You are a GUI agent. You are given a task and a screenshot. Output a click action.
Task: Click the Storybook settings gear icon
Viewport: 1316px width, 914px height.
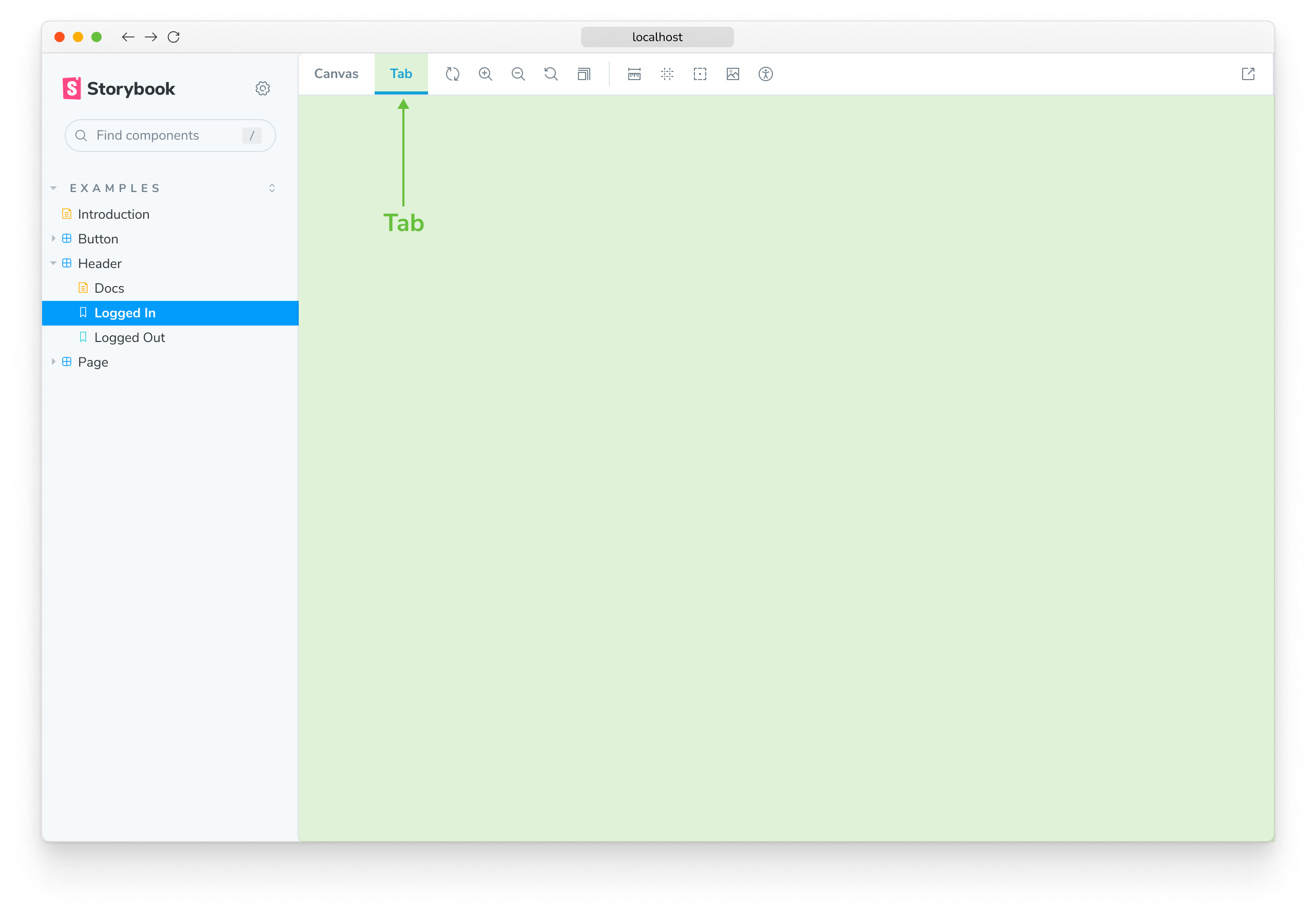263,88
